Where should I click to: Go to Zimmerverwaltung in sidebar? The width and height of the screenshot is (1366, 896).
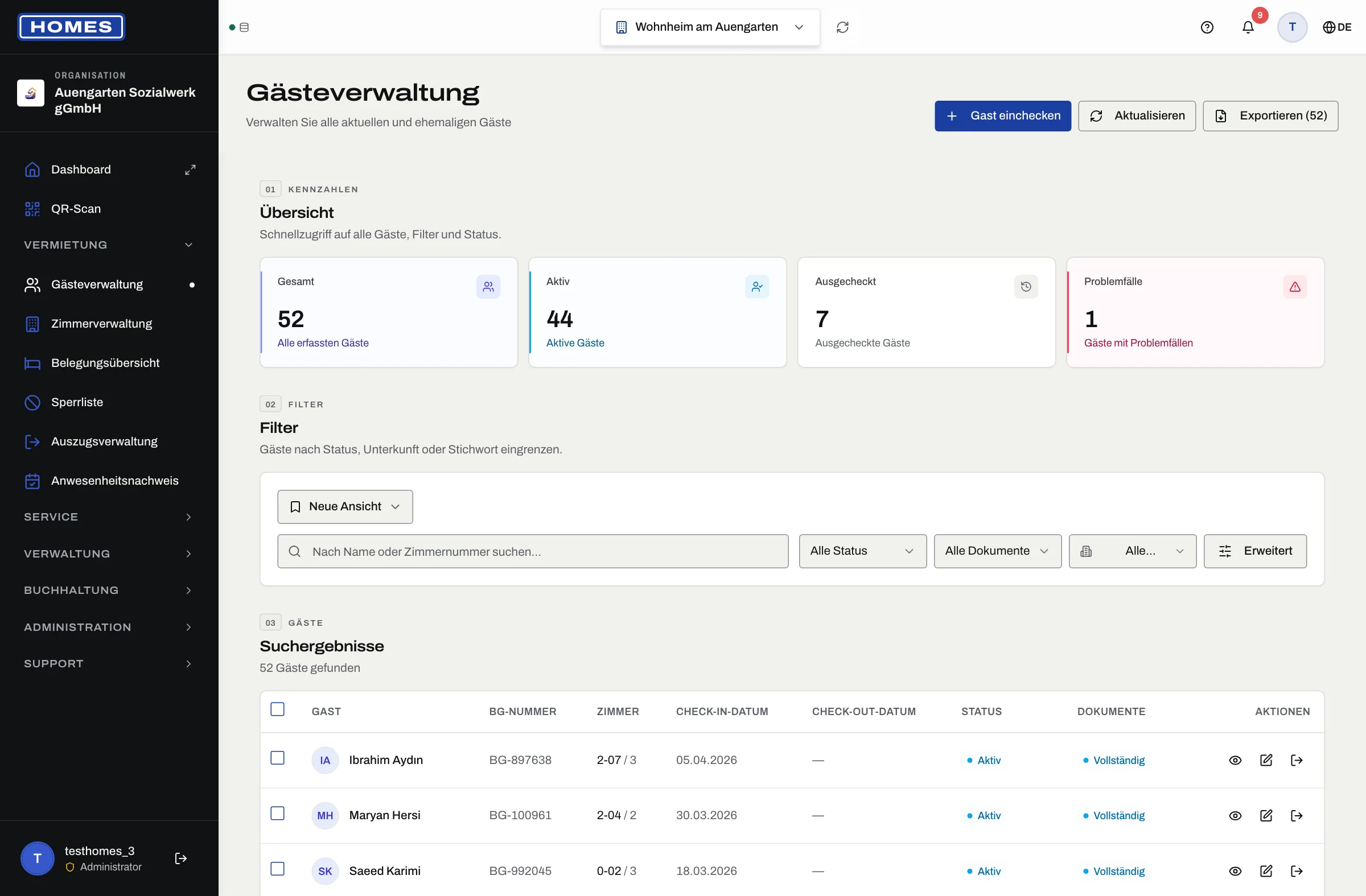tap(109, 324)
